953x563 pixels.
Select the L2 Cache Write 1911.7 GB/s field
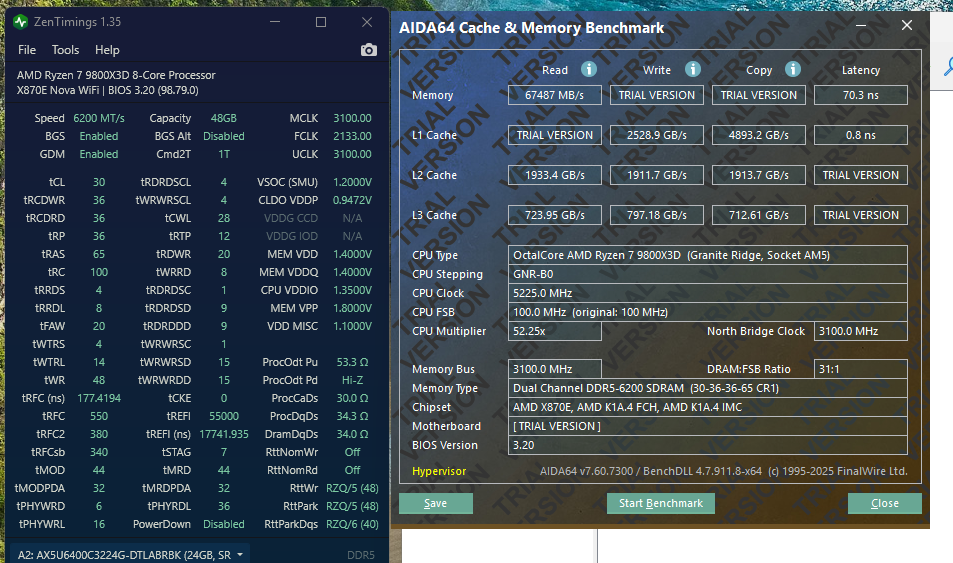657,175
